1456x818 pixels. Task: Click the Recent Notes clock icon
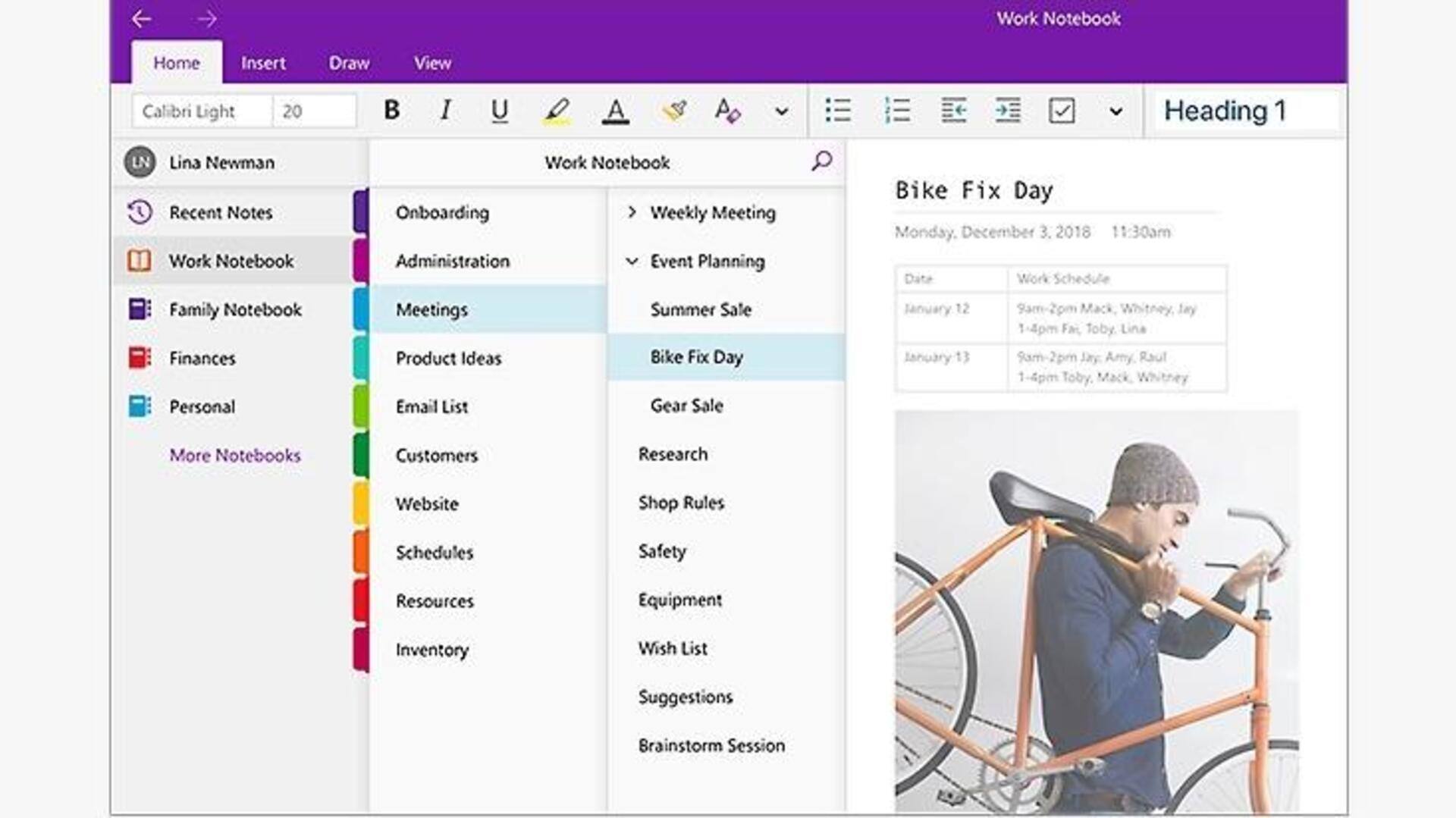(140, 212)
